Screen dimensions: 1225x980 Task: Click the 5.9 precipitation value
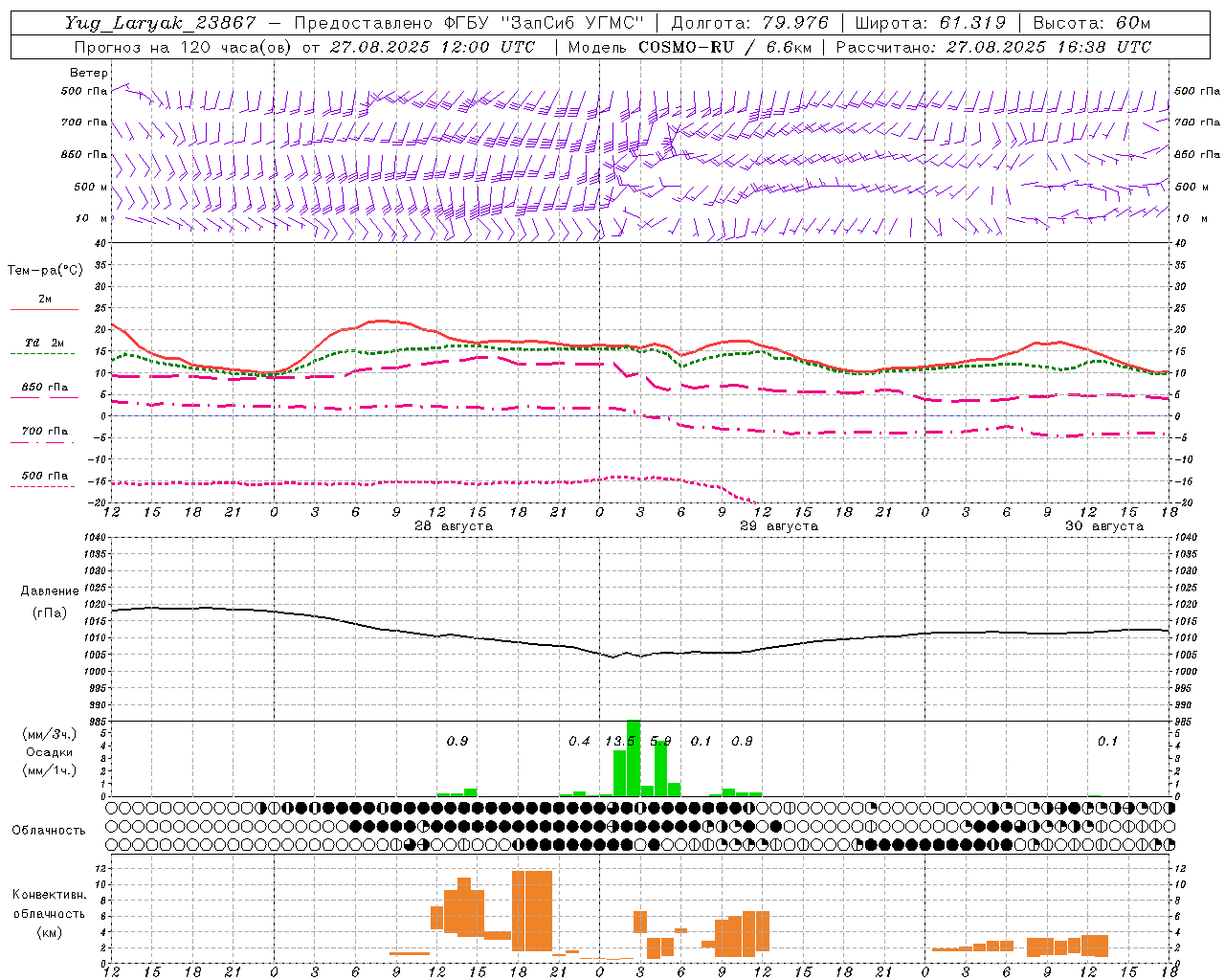660,742
